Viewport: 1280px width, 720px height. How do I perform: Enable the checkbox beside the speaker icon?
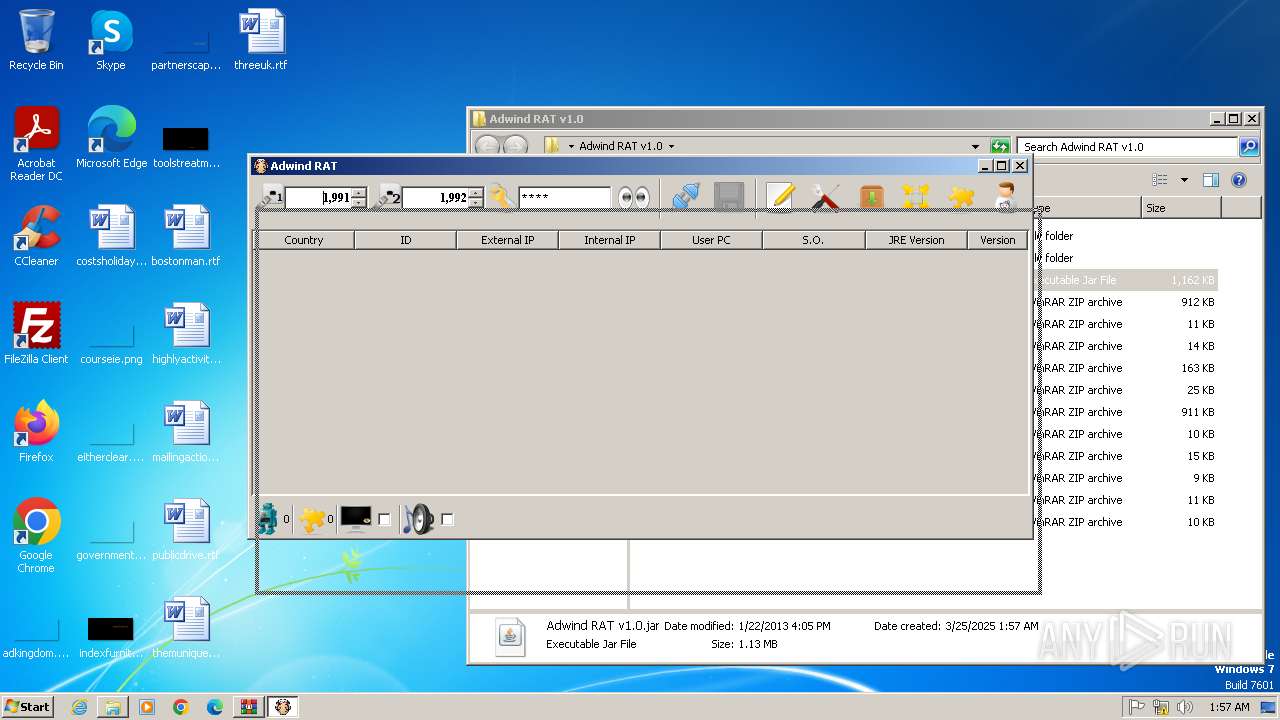pyautogui.click(x=447, y=519)
